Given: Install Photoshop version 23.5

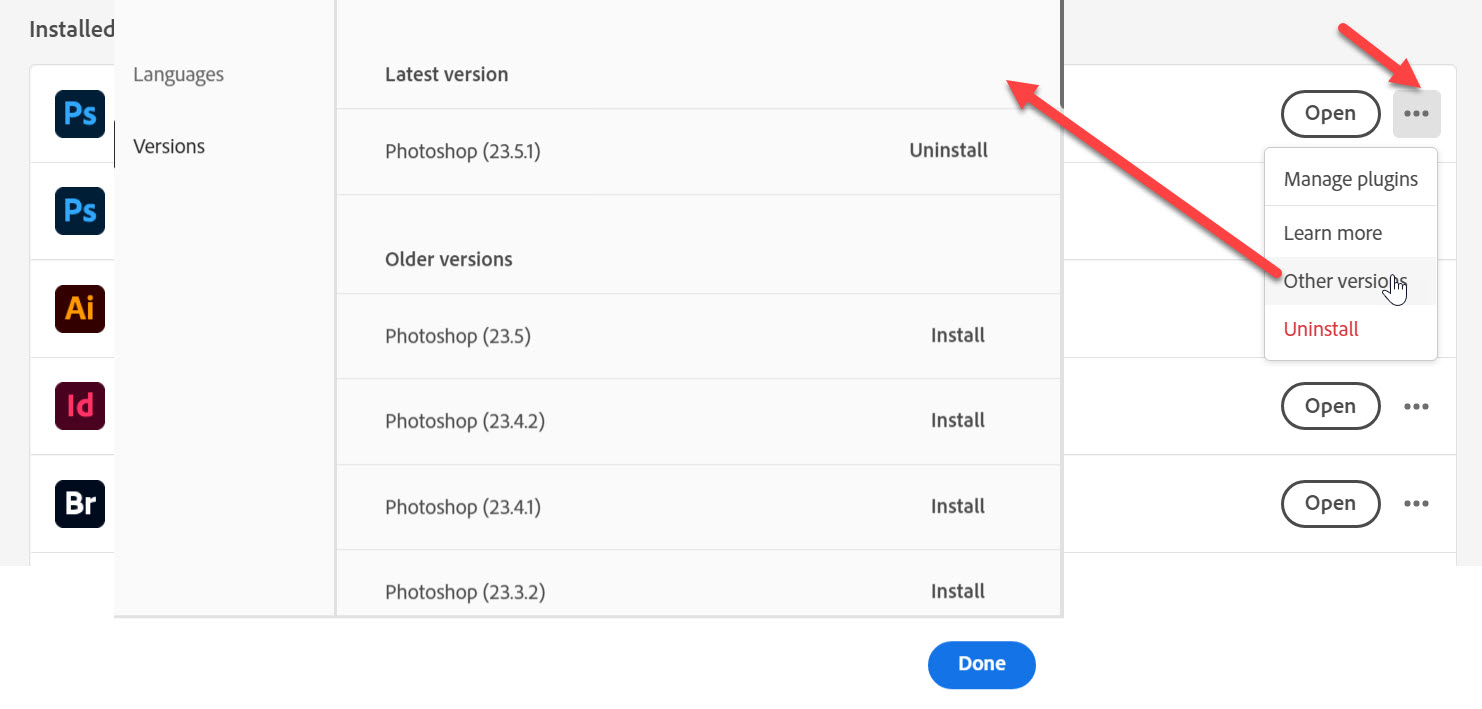Looking at the screenshot, I should pyautogui.click(x=957, y=336).
